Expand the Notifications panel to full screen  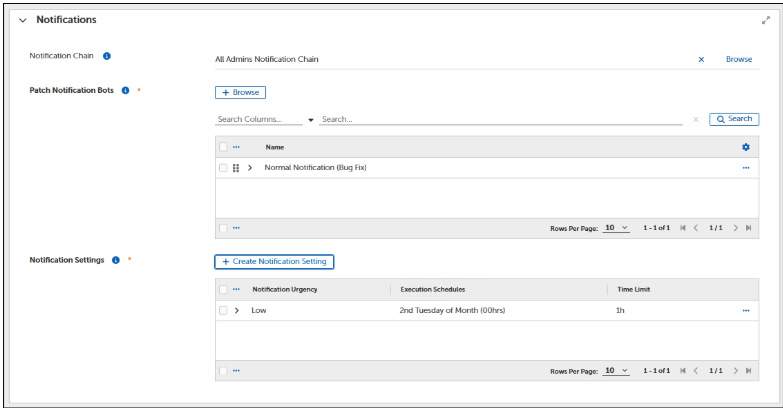[766, 20]
